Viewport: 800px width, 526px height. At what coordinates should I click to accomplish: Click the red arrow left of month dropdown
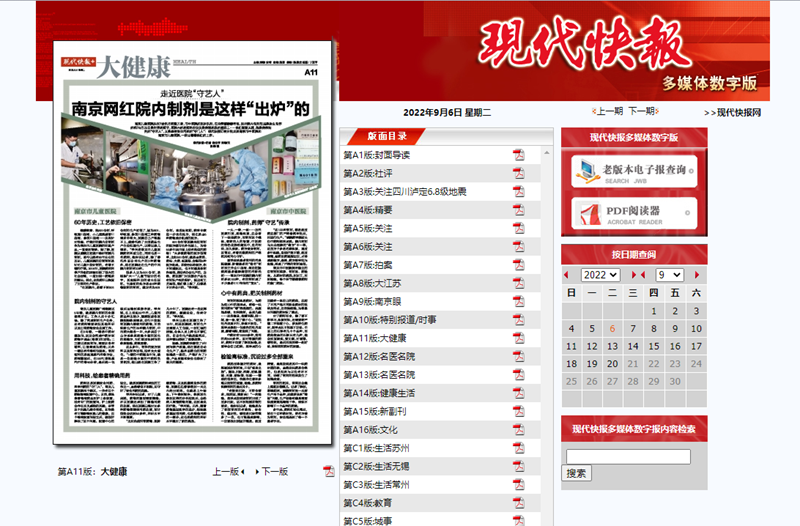coord(643,275)
